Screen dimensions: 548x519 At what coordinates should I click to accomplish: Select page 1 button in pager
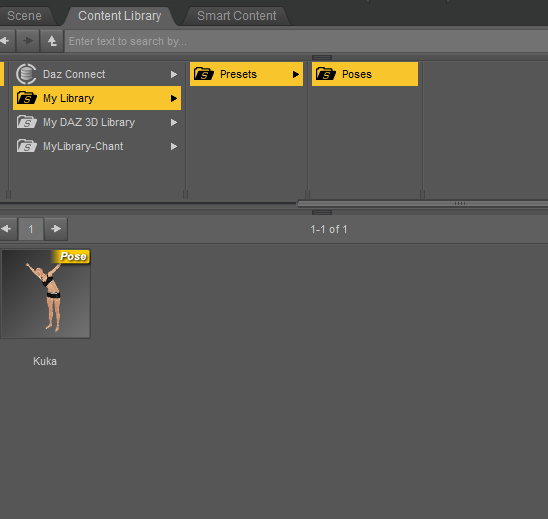tap(31, 229)
